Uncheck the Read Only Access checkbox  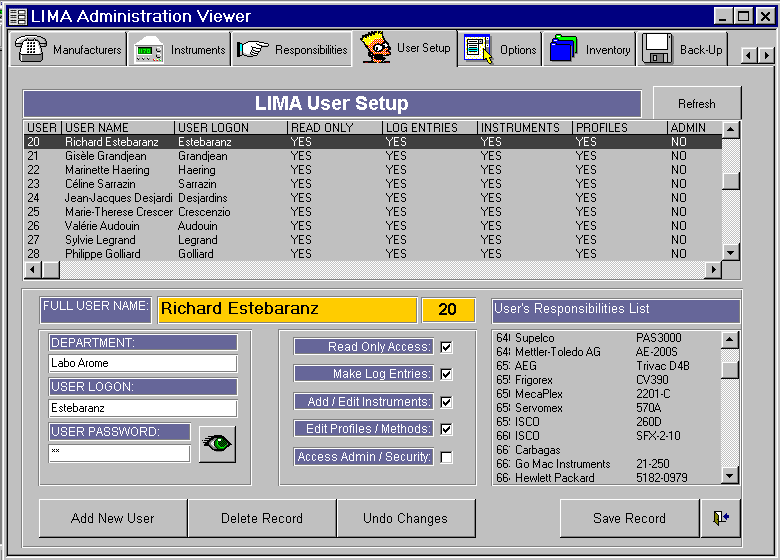coord(446,347)
